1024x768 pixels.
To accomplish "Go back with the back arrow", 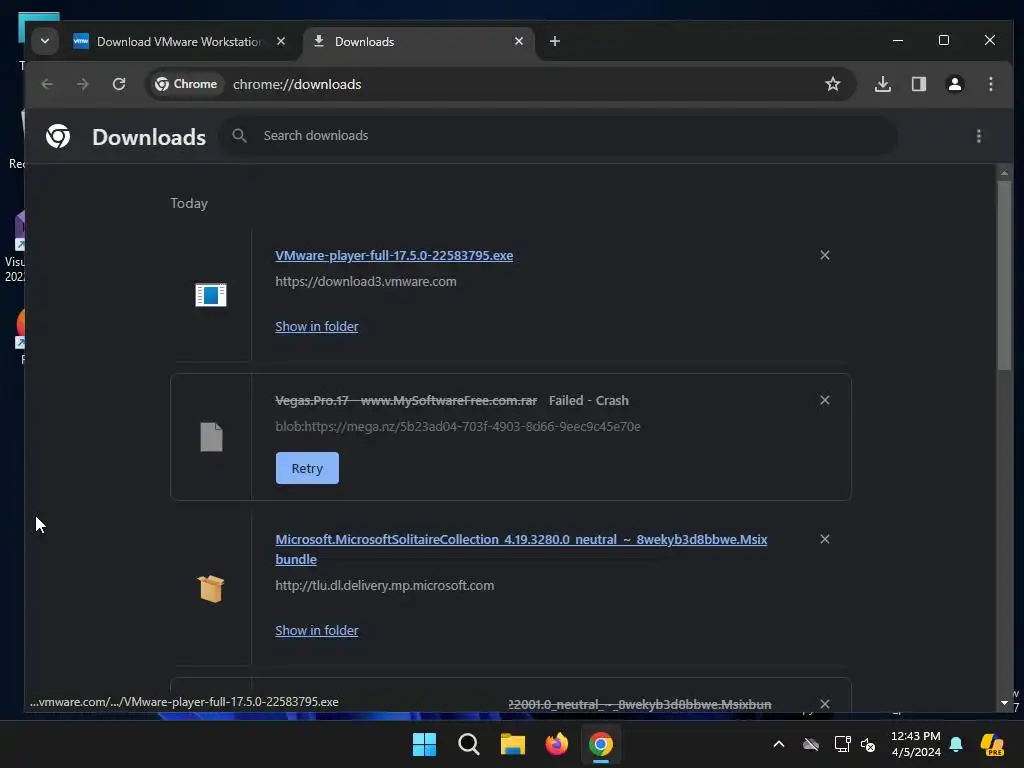I will click(x=47, y=84).
